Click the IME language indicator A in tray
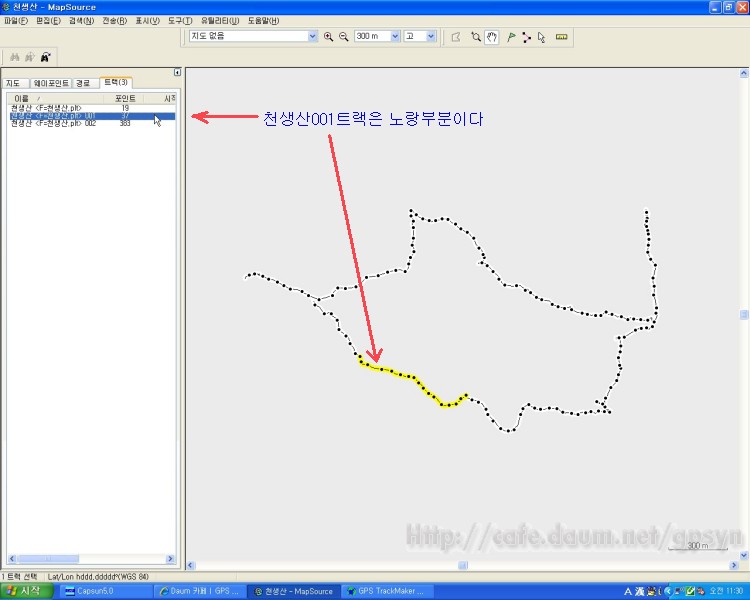This screenshot has width=750, height=600. pyautogui.click(x=628, y=592)
